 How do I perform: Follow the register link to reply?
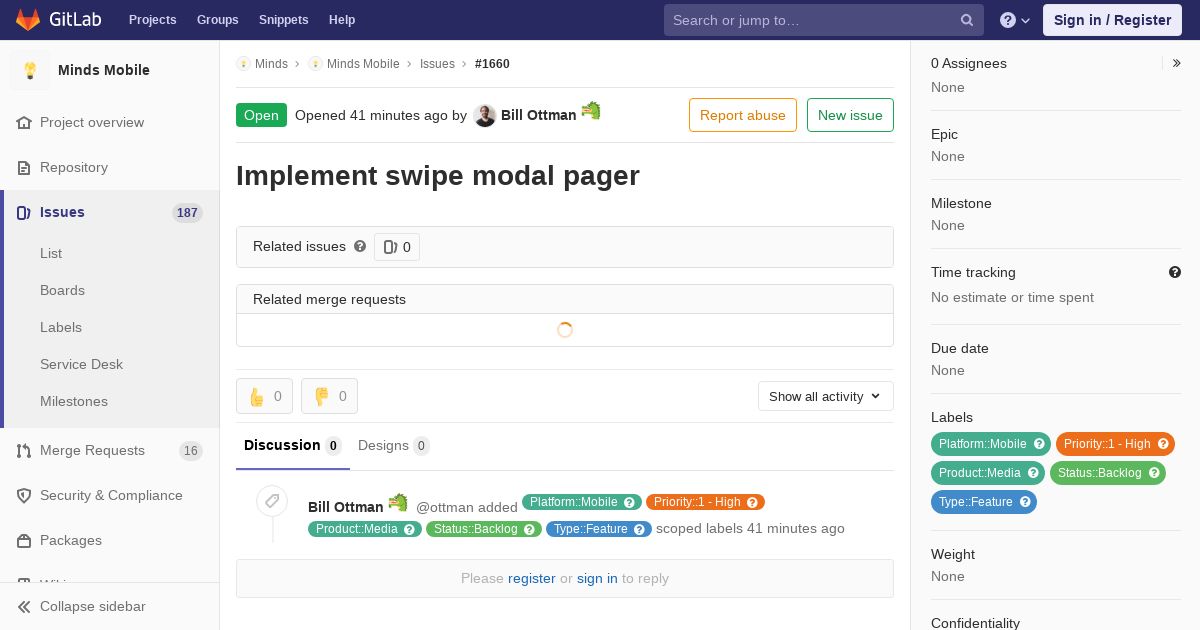[531, 578]
